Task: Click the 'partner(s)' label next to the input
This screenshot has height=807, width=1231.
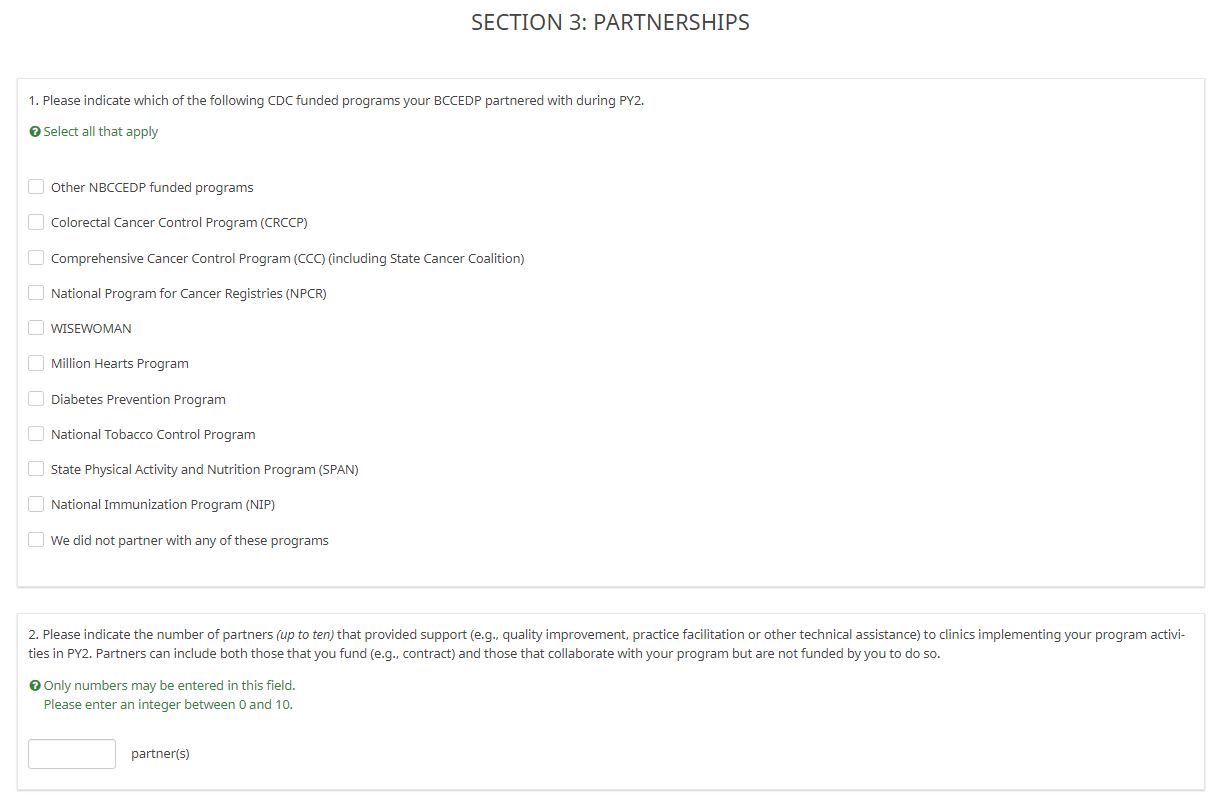Action: 160,754
